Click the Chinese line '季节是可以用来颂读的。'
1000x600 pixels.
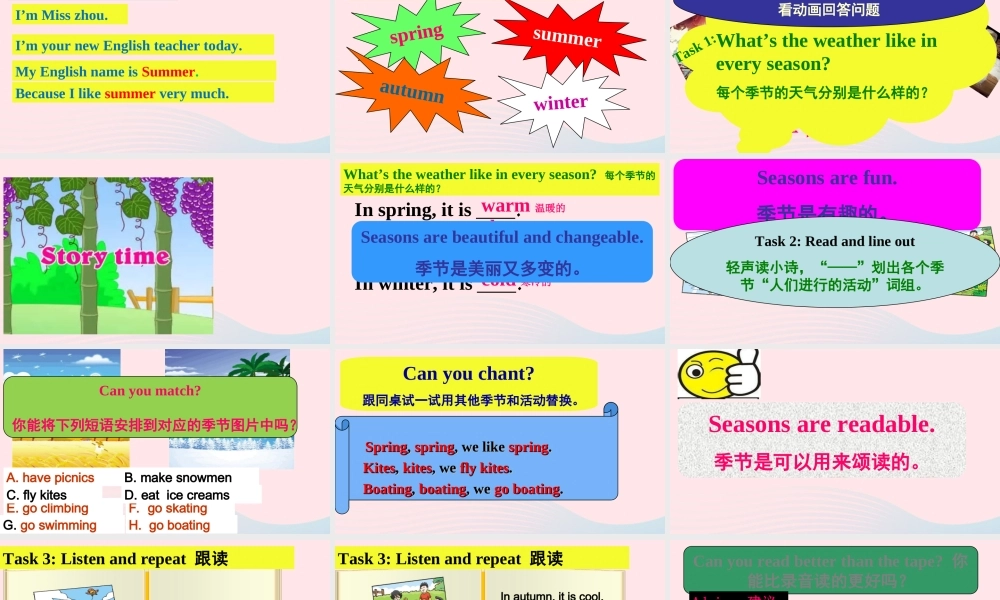pyautogui.click(x=818, y=462)
